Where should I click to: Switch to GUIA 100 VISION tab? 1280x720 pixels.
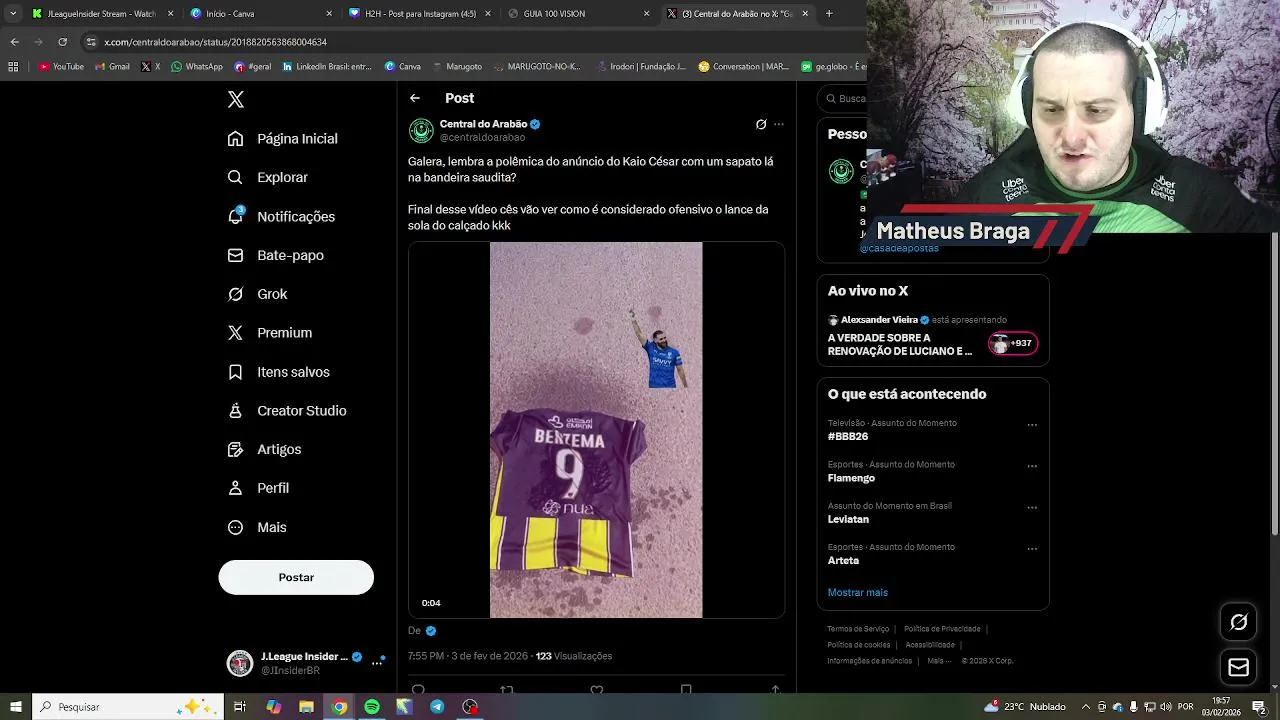[578, 14]
